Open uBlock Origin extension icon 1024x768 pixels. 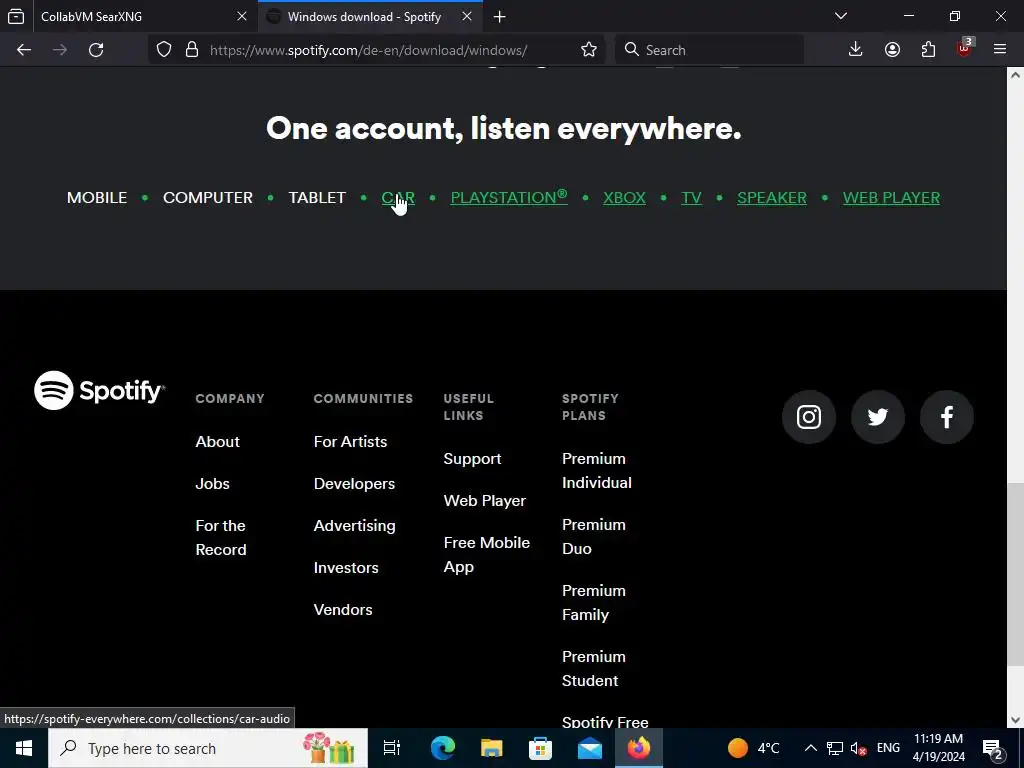point(964,50)
